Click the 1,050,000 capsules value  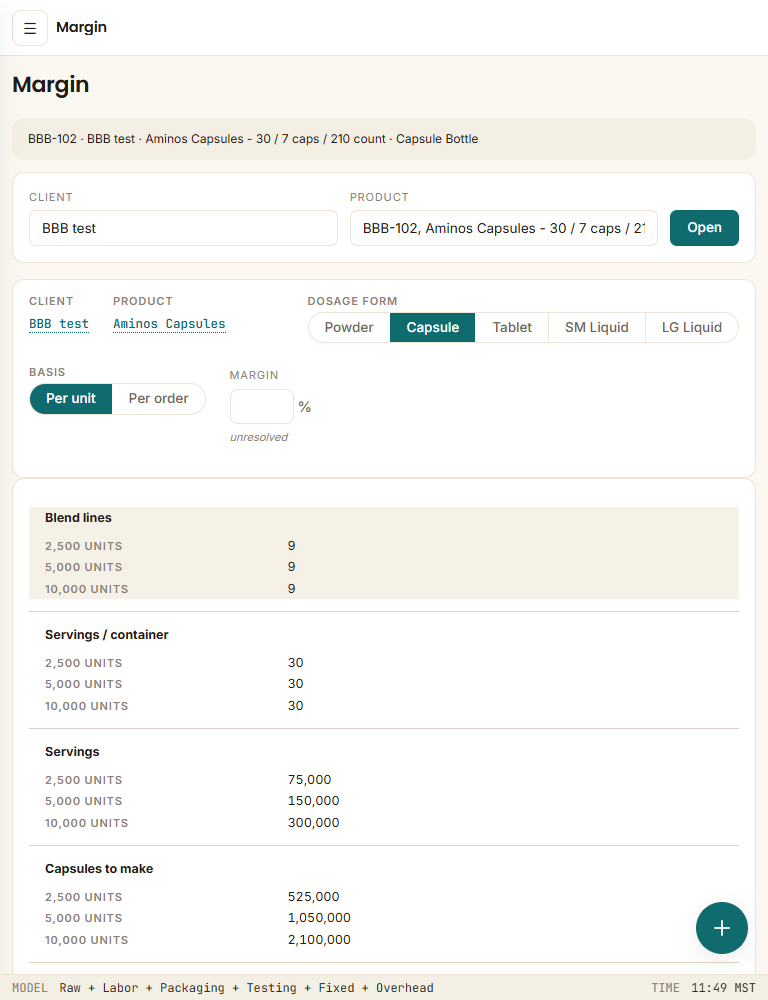coord(319,918)
